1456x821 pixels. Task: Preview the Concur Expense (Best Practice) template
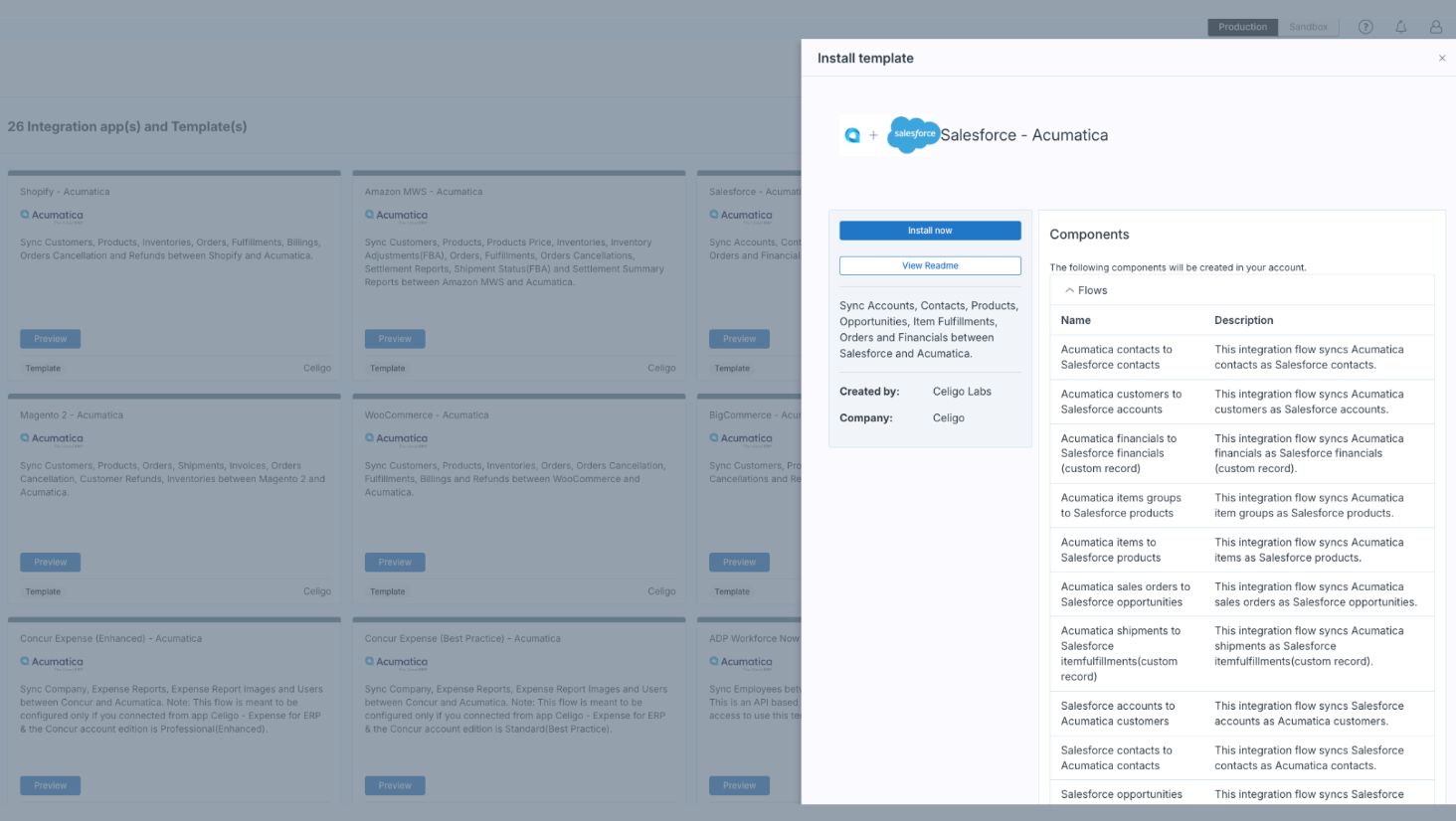tap(395, 785)
